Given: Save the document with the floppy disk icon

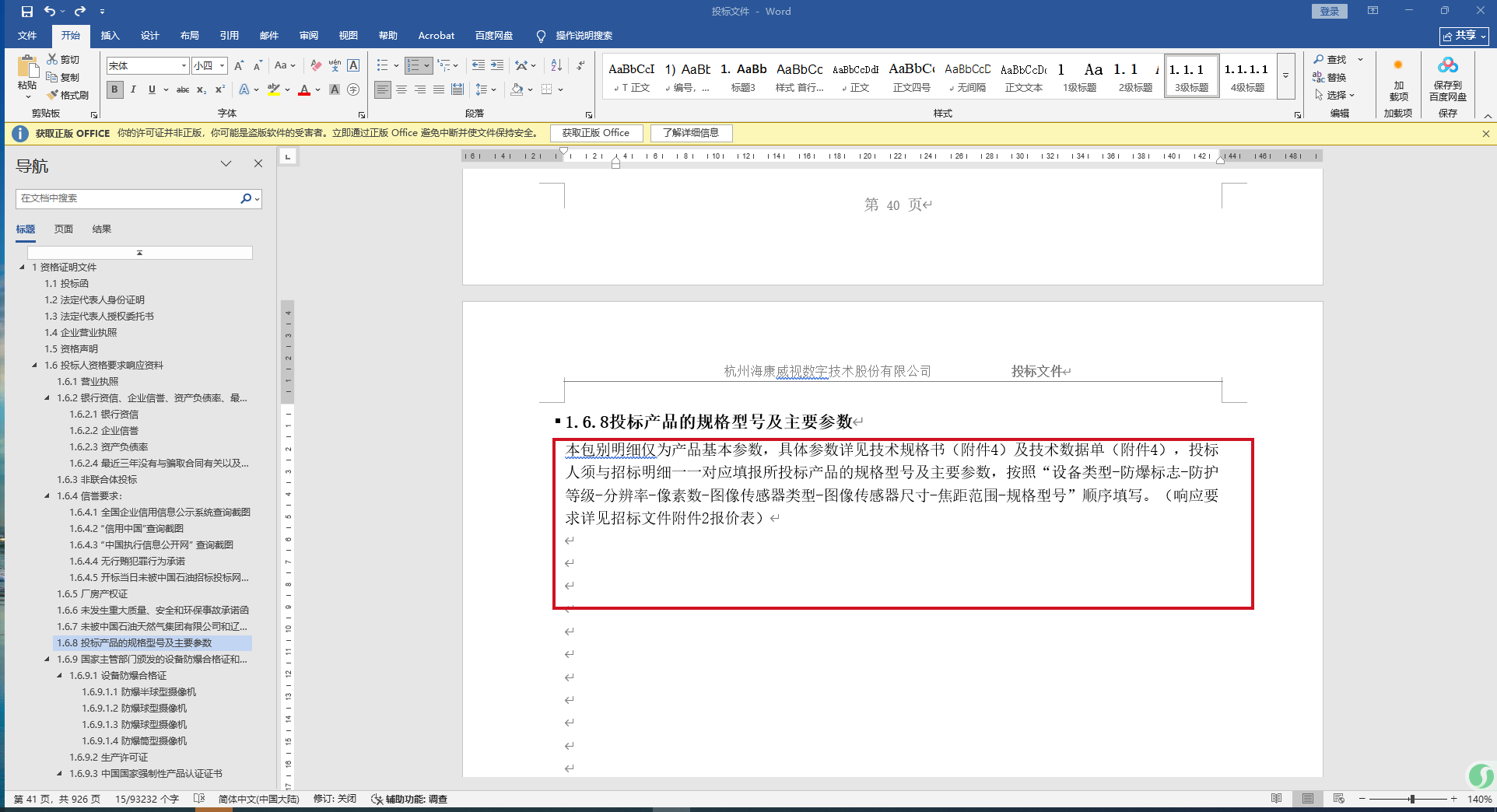Looking at the screenshot, I should click(27, 12).
